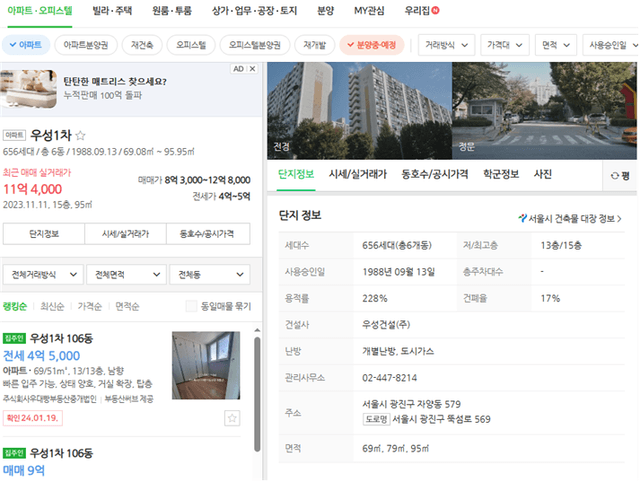Click the management office number 02-447-8214
The image size is (640, 482).
coord(389,378)
